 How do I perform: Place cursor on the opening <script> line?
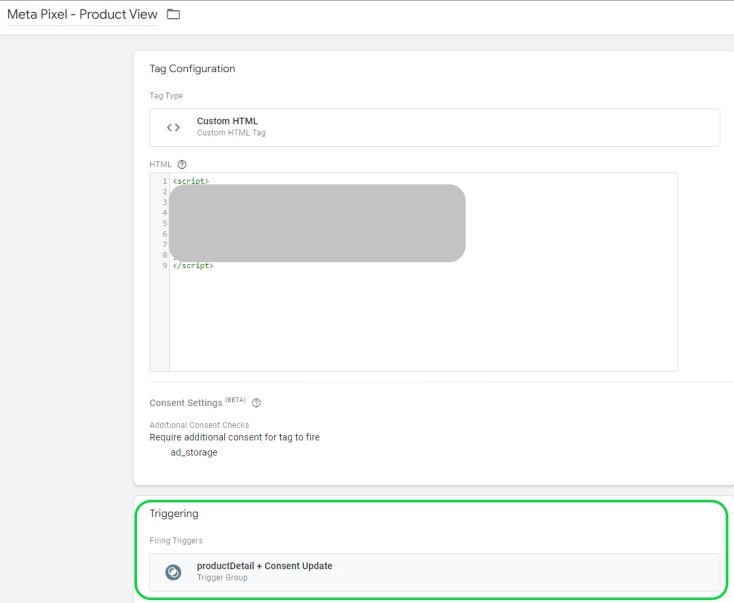click(191, 181)
